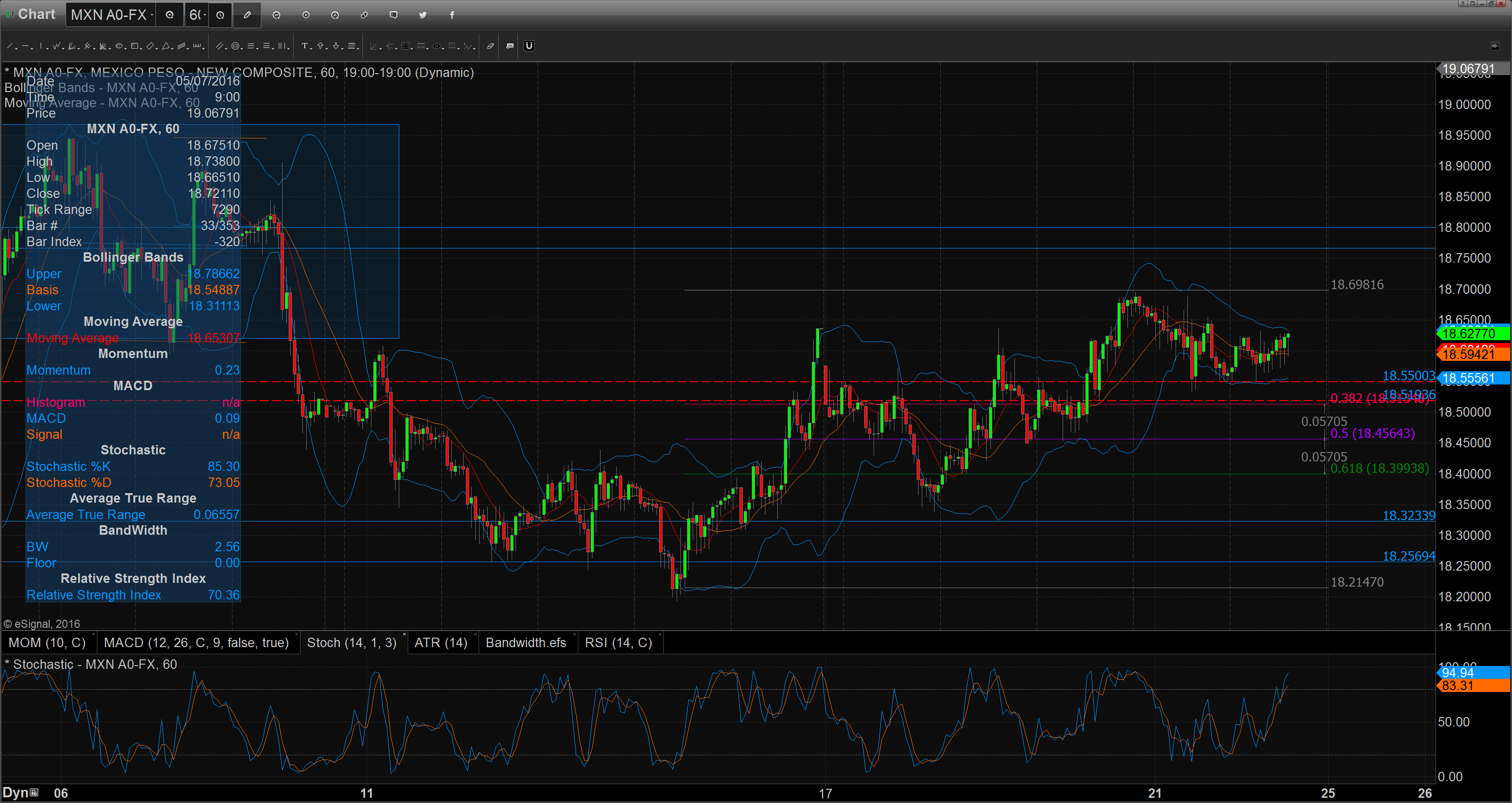1512x803 pixels.
Task: Click the eraser tool icon
Action: point(491,46)
